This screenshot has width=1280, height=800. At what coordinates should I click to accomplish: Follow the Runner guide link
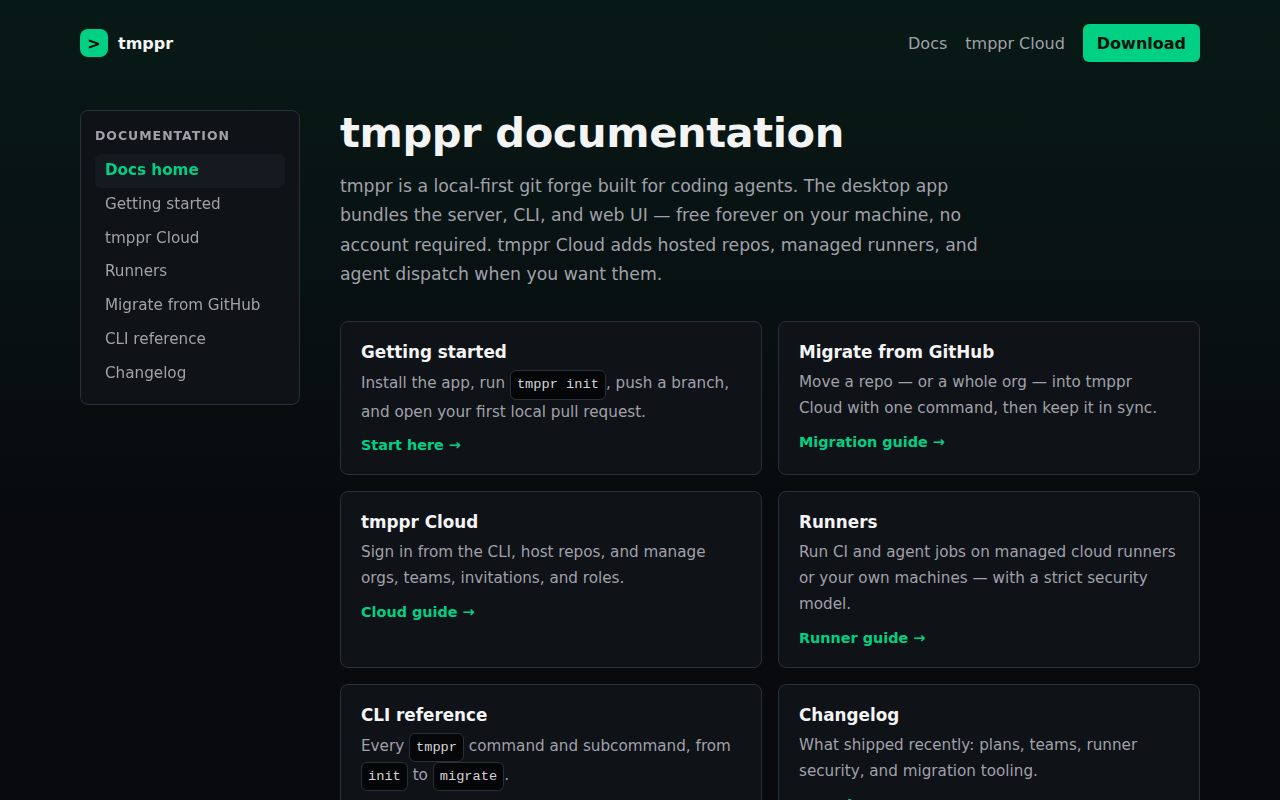coord(862,638)
